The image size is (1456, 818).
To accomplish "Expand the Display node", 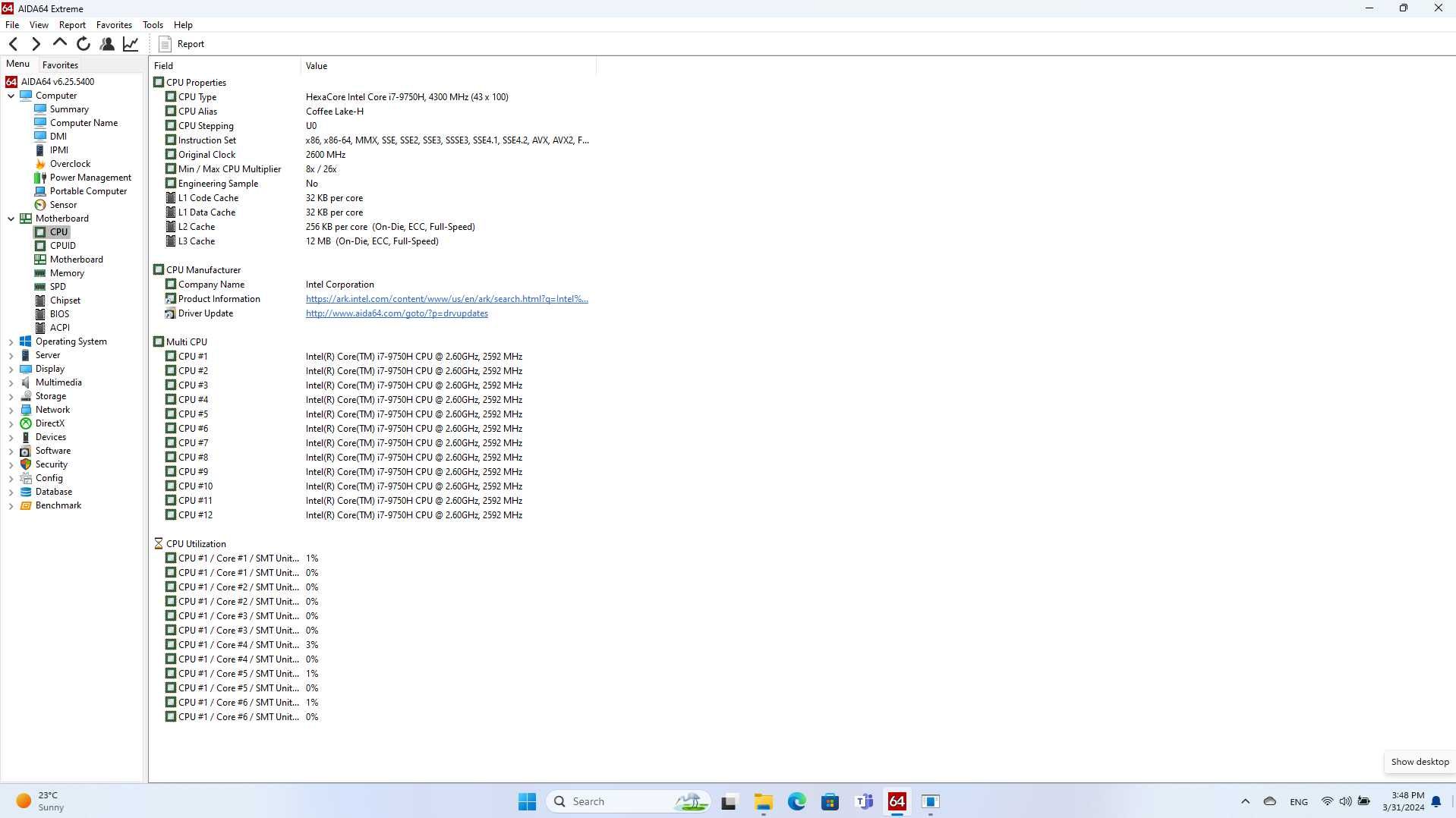I will tap(11, 370).
